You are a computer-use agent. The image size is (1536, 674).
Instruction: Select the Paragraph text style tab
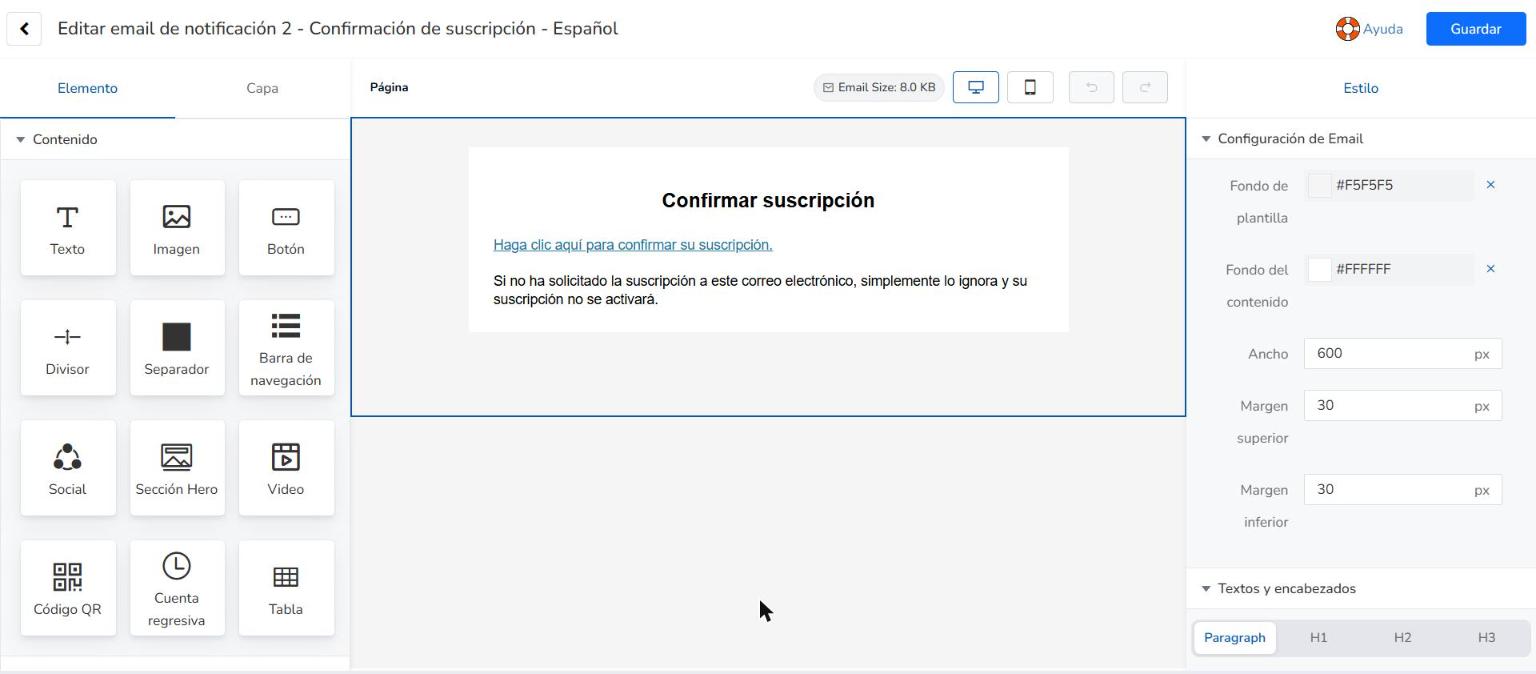pos(1235,638)
